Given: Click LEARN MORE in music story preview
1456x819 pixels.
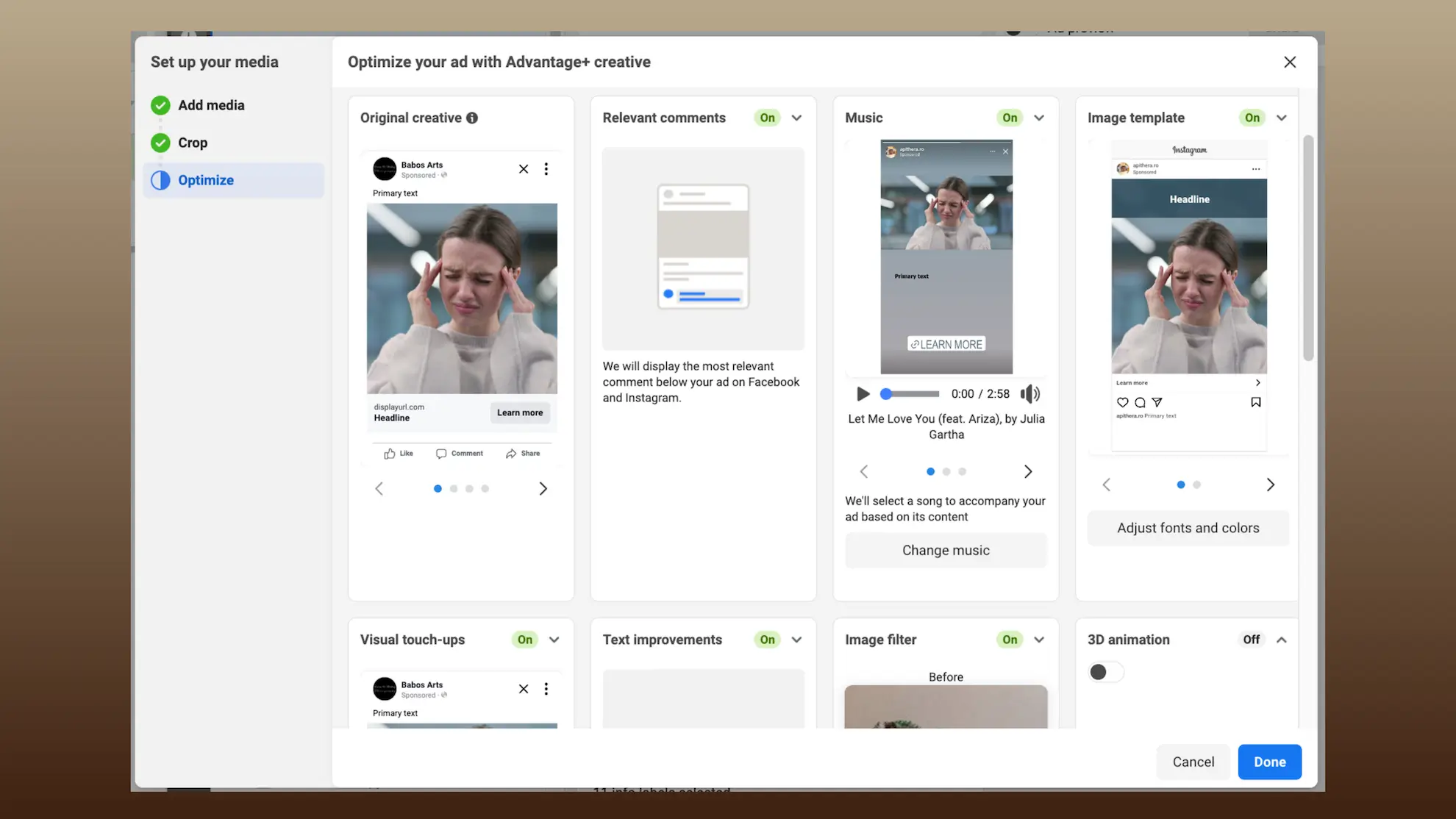Looking at the screenshot, I should [x=946, y=344].
